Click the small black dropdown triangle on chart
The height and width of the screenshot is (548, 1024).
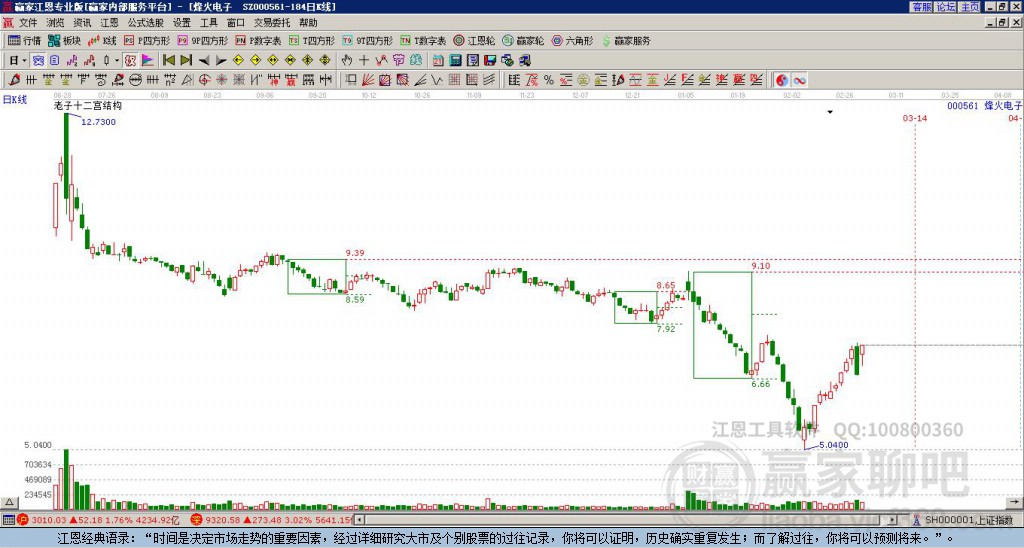click(830, 112)
